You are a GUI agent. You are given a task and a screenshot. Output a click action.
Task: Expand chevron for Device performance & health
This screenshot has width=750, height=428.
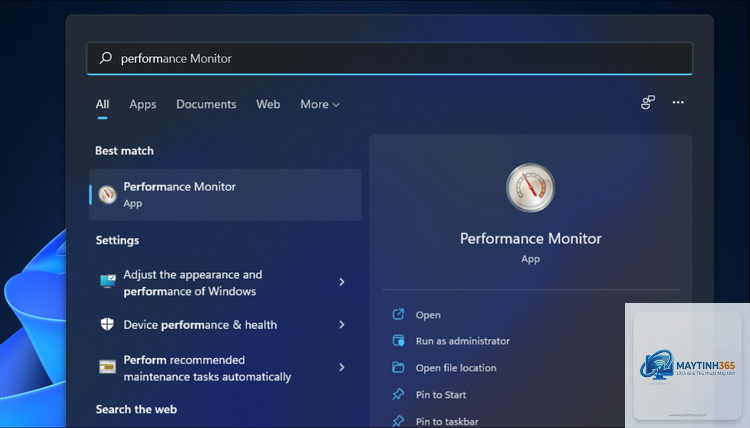point(342,325)
